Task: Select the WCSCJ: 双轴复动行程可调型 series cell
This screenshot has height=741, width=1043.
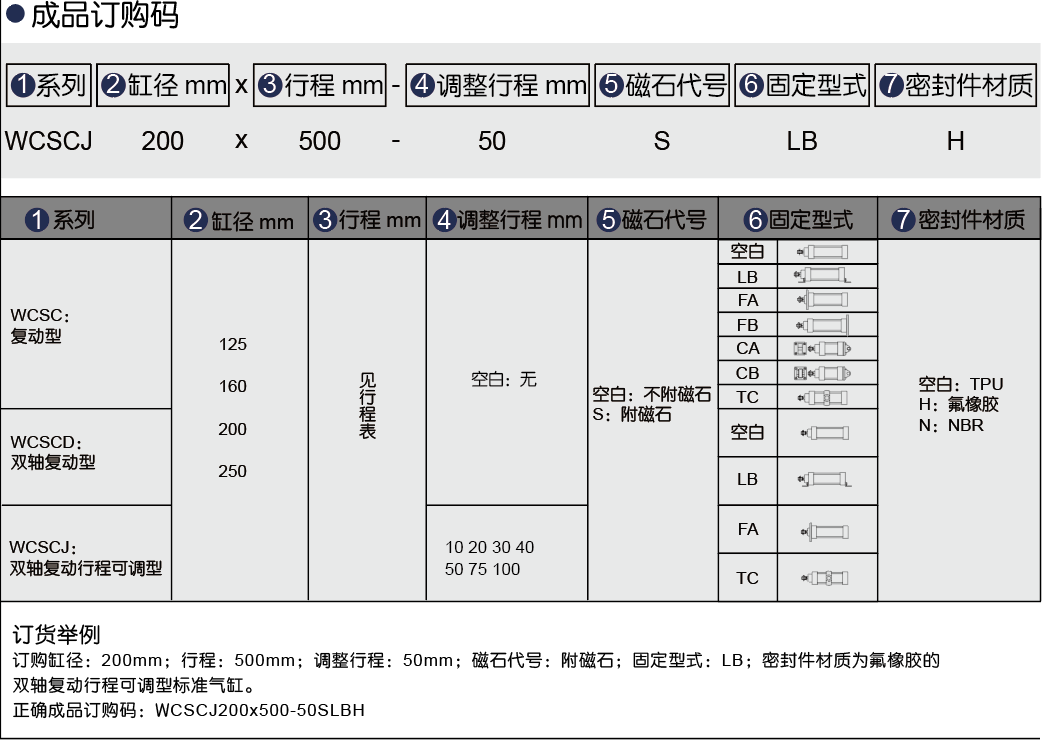Action: (x=86, y=553)
